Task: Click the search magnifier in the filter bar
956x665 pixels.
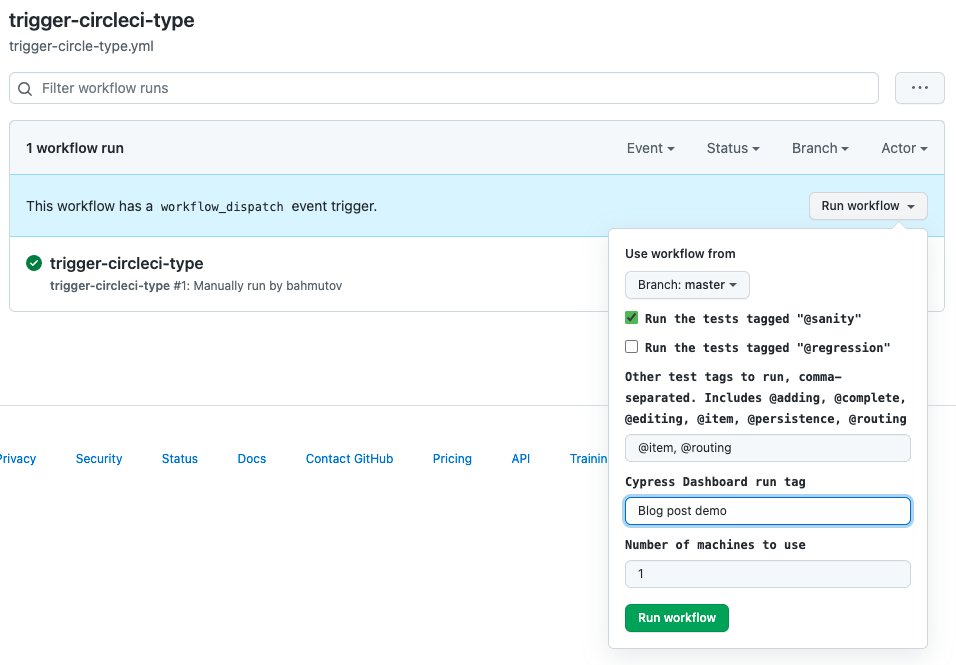Action: (x=25, y=88)
